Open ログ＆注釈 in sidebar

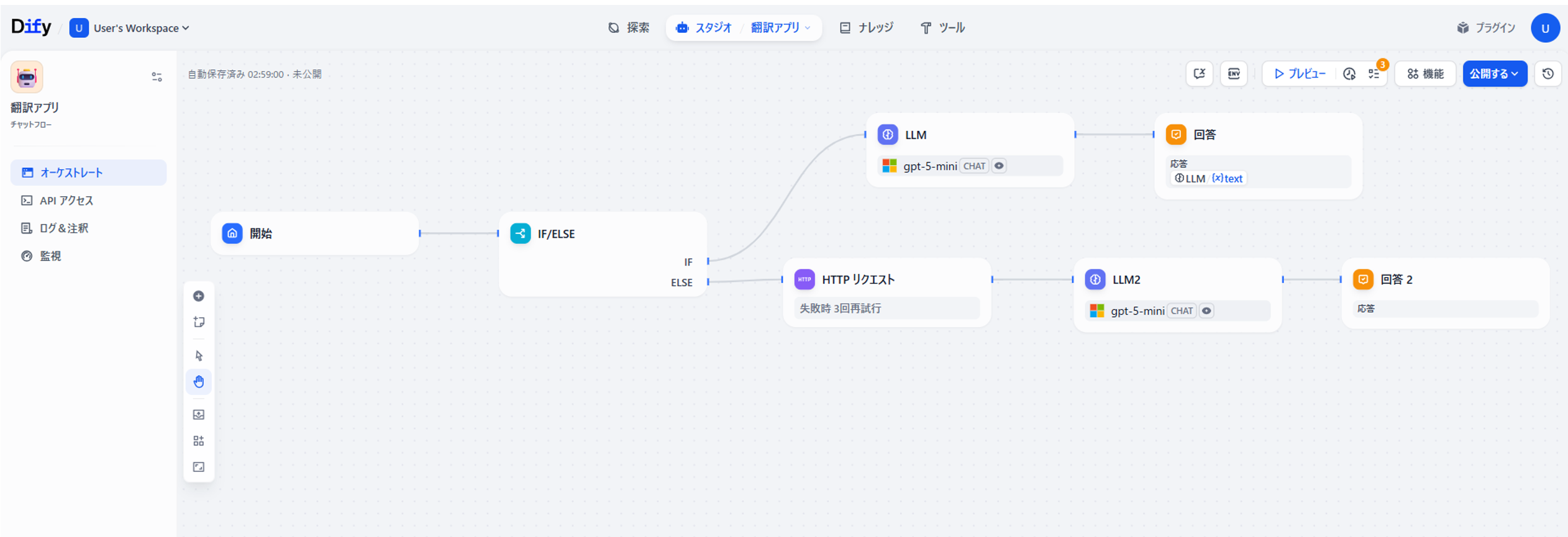(64, 228)
